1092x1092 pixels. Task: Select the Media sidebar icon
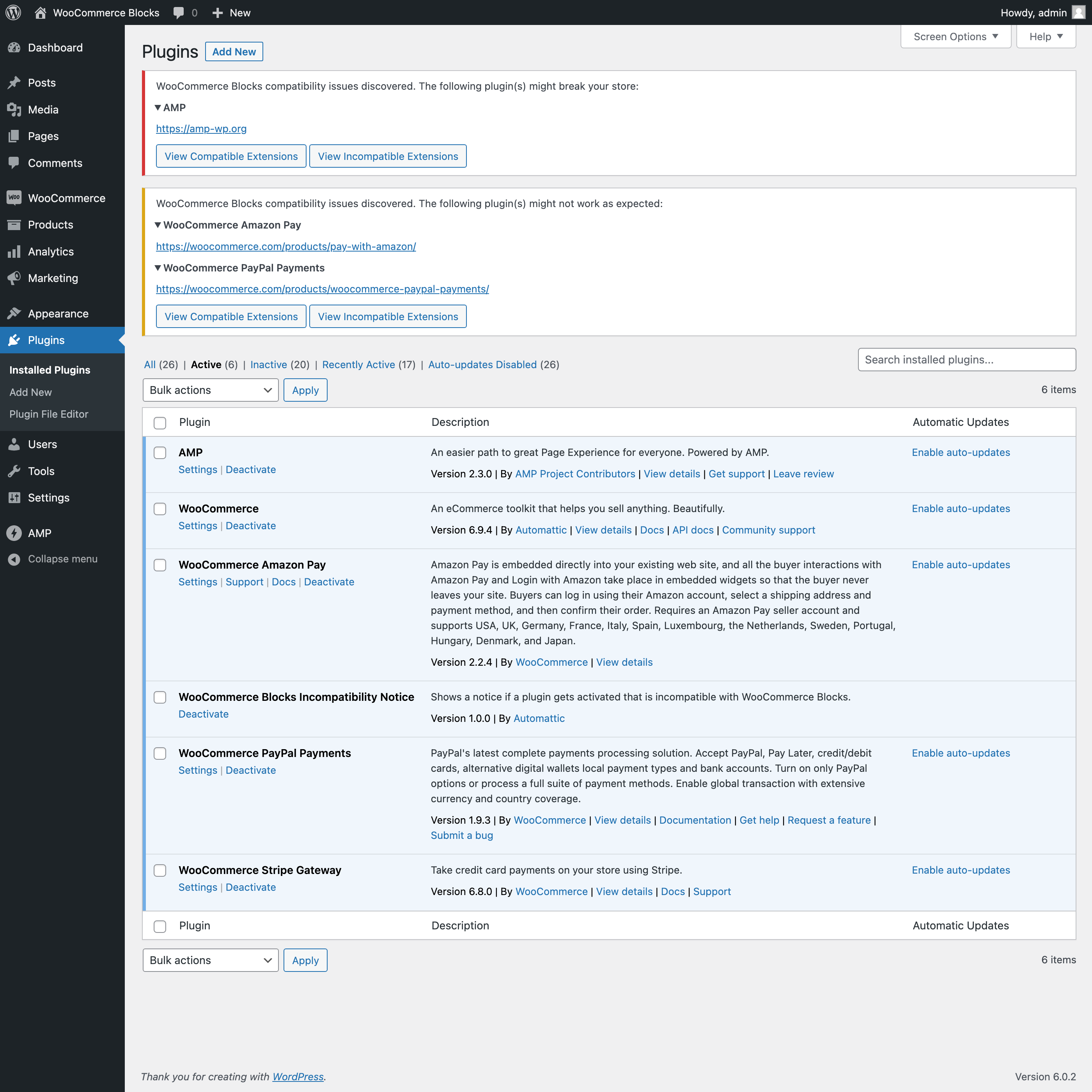[15, 110]
